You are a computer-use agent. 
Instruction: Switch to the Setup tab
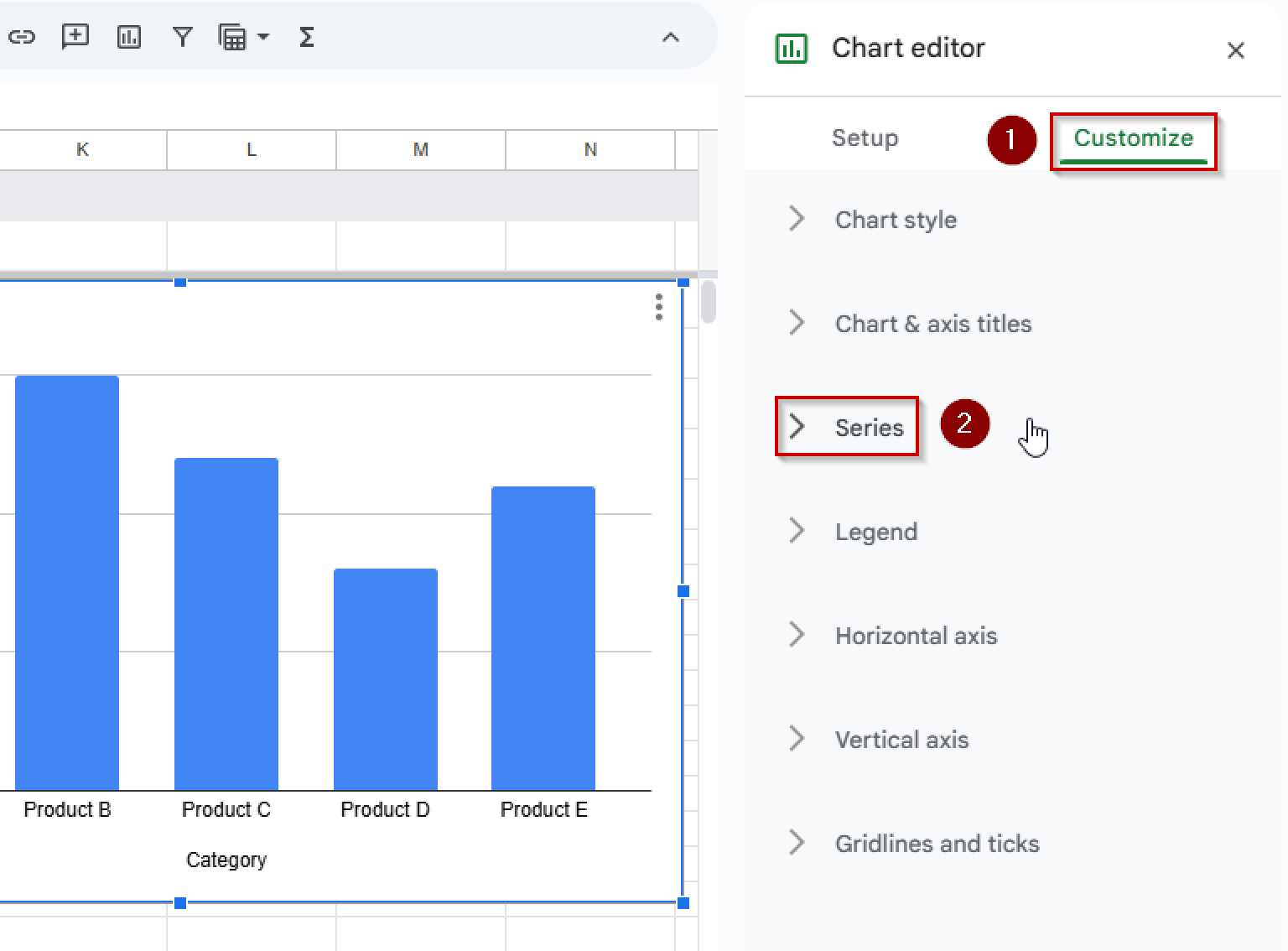[x=865, y=138]
